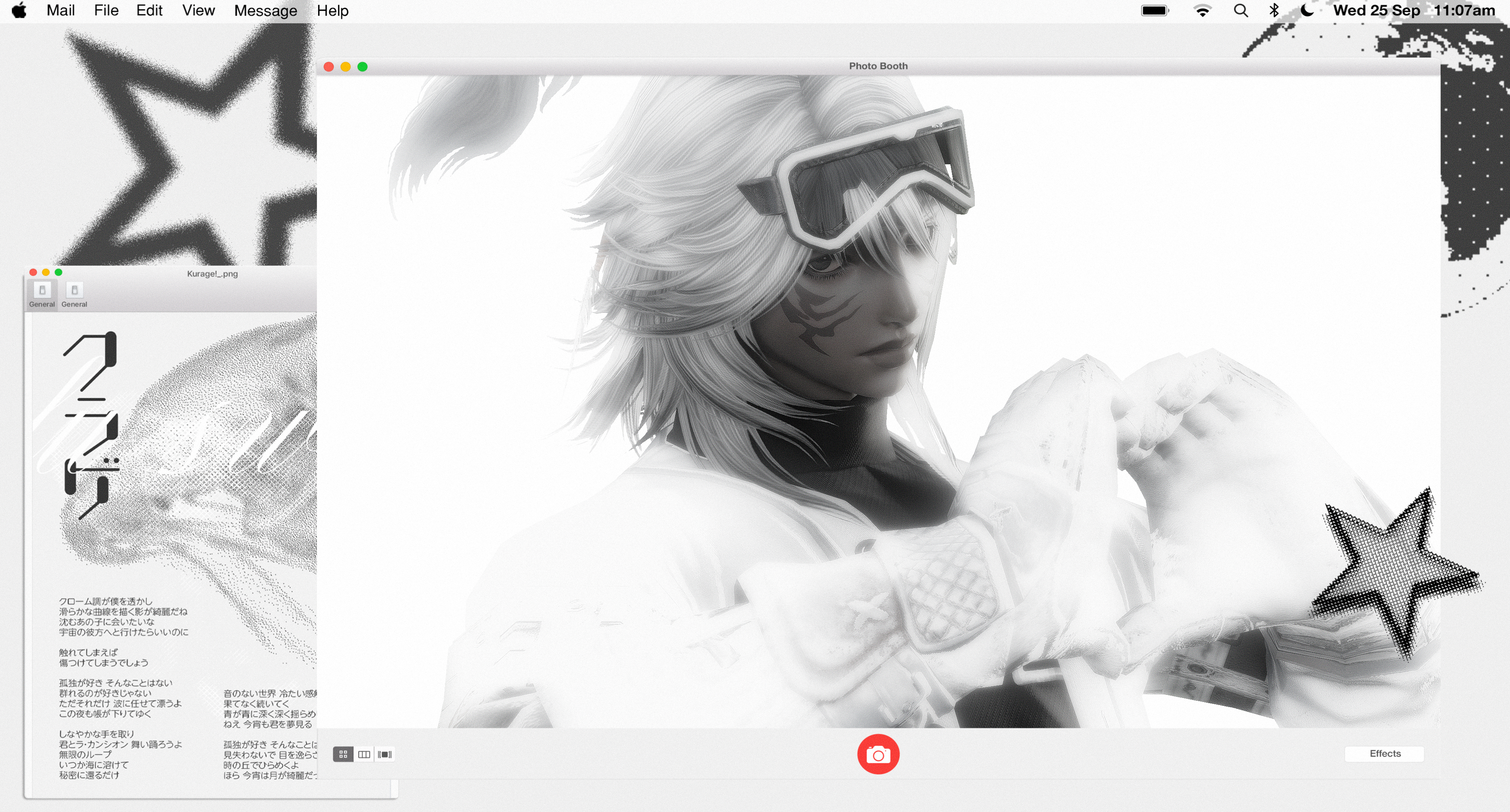Open the File menu
This screenshot has height=812, width=1510.
click(x=106, y=11)
